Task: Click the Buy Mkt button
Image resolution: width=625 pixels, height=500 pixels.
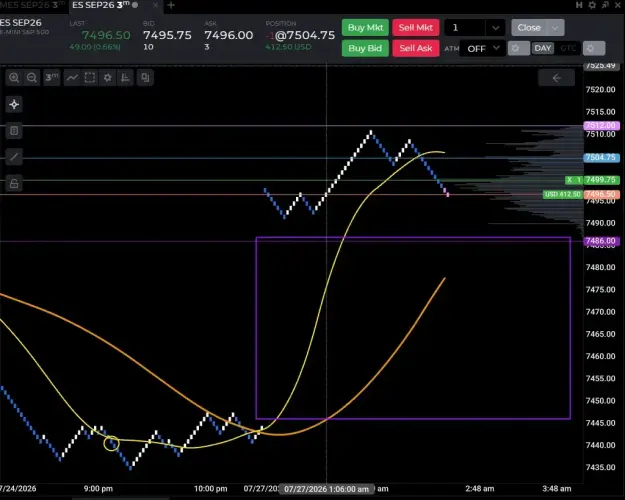Action: coord(366,28)
